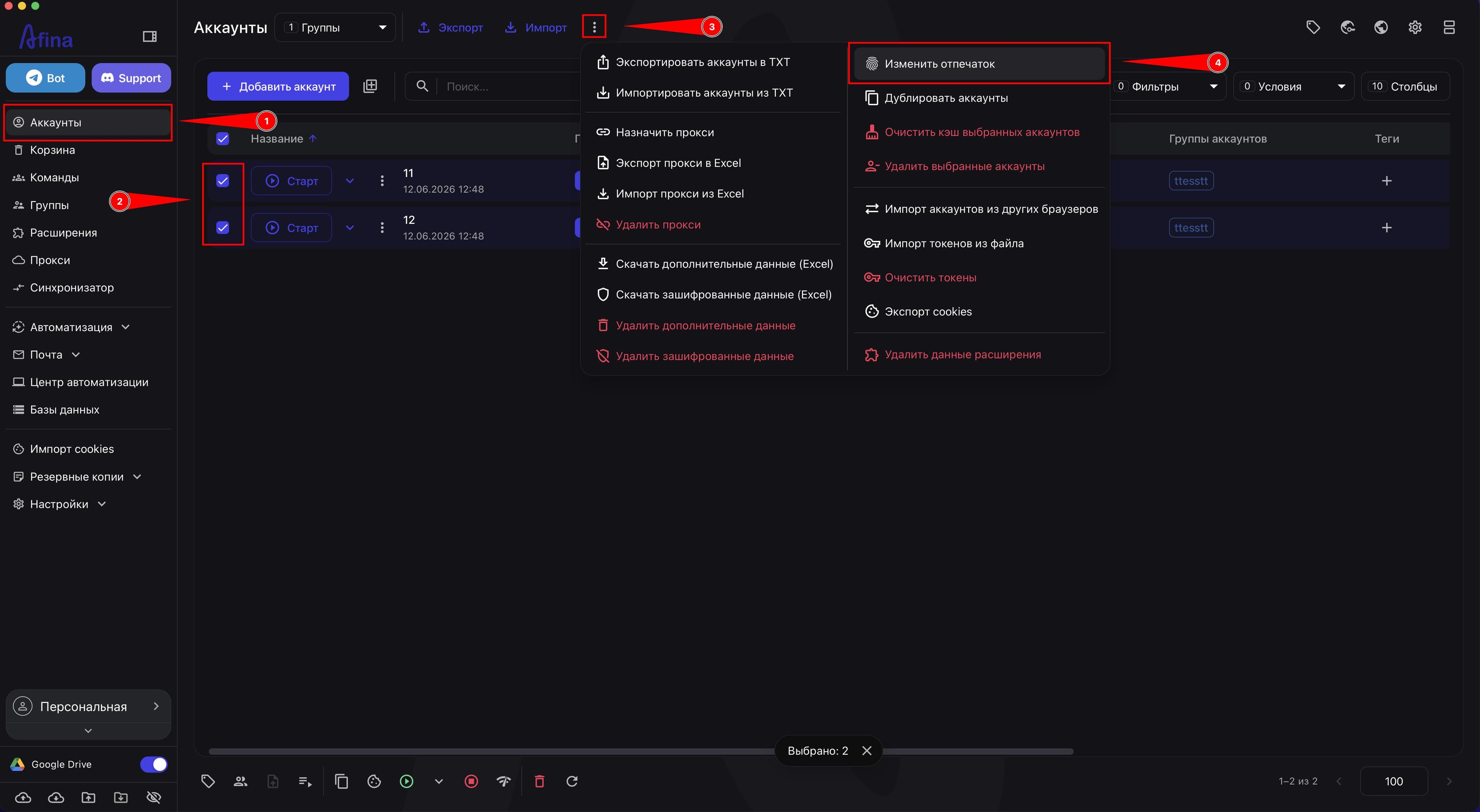Viewport: 1480px width, 812px height.
Task: Open the Support button
Action: [131, 77]
